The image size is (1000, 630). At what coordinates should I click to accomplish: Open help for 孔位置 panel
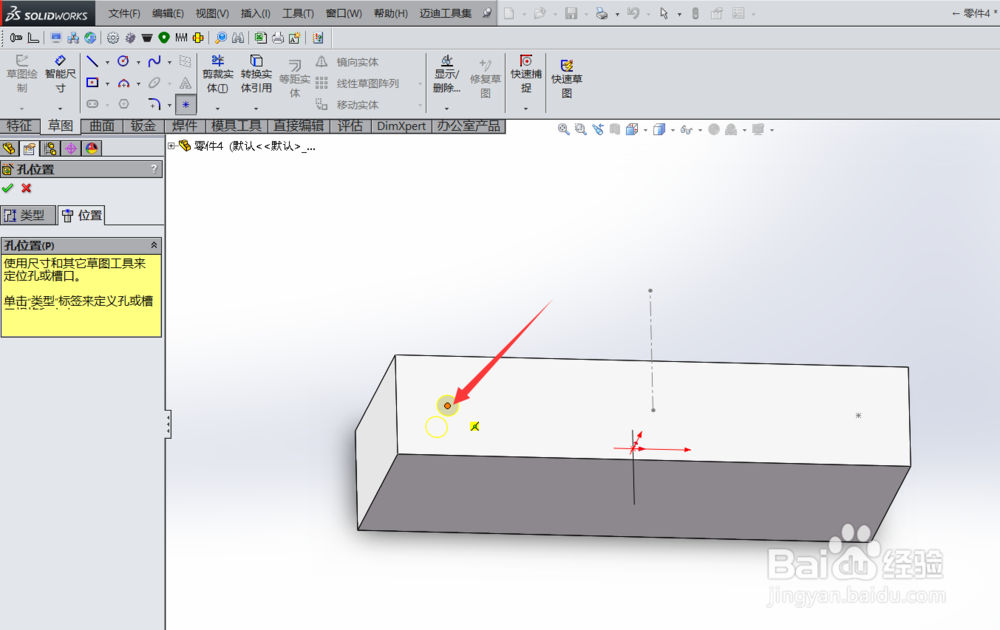coord(154,169)
